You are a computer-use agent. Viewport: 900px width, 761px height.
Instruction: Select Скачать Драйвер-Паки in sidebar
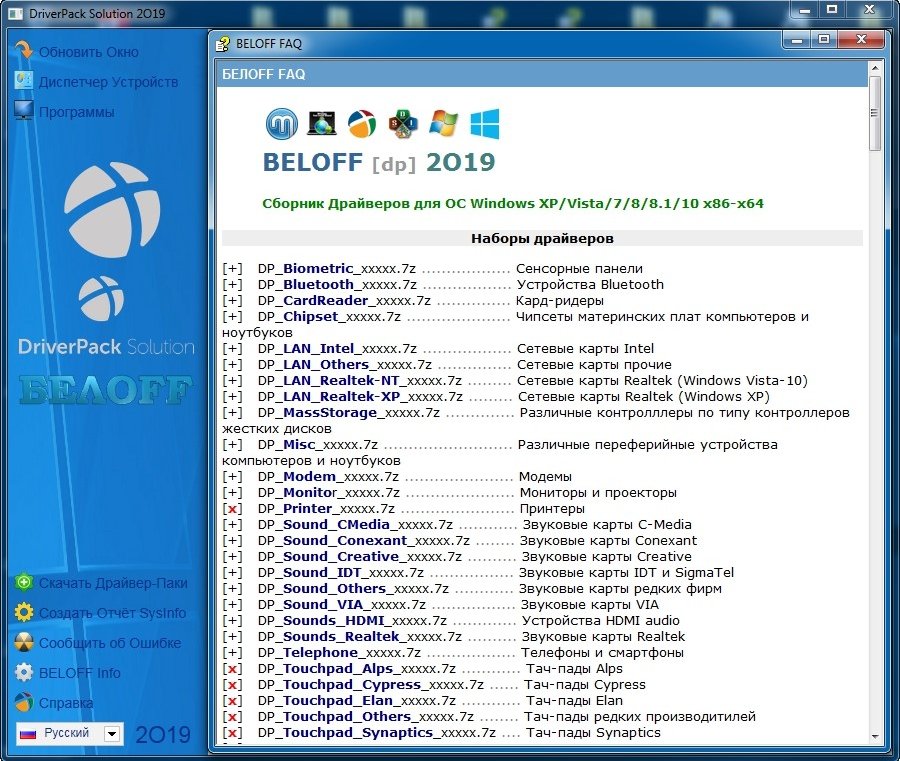click(113, 583)
